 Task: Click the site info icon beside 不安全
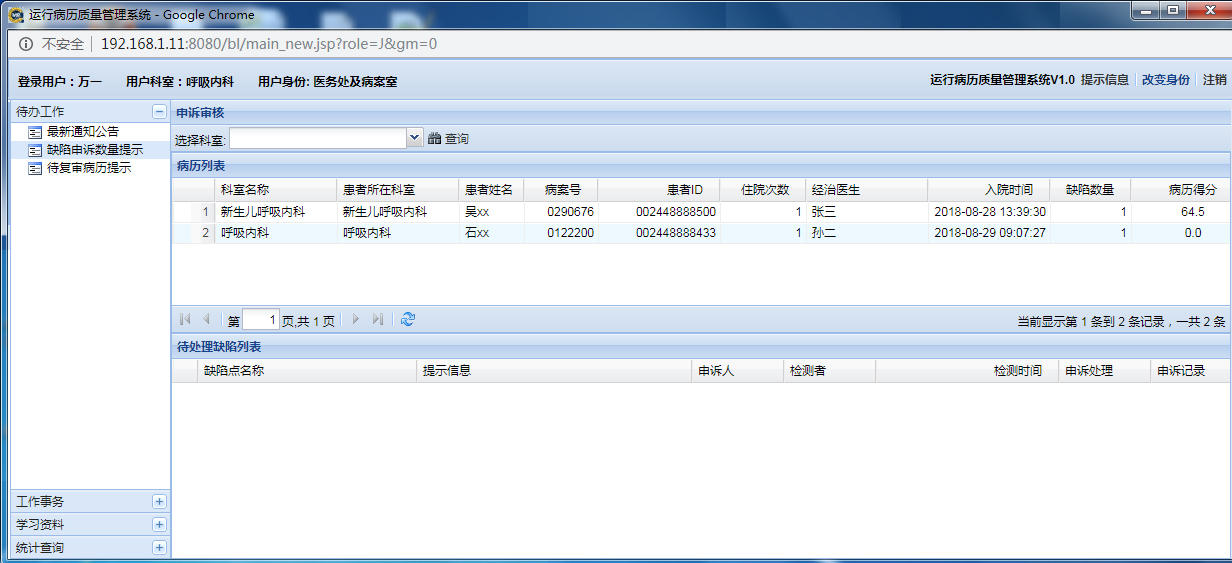coord(26,44)
